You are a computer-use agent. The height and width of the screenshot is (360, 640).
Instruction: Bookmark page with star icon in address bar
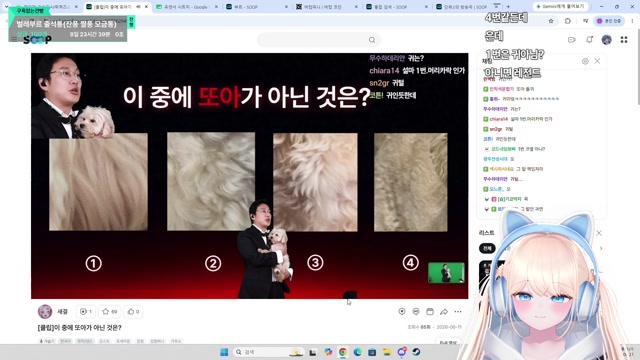click(x=551, y=21)
